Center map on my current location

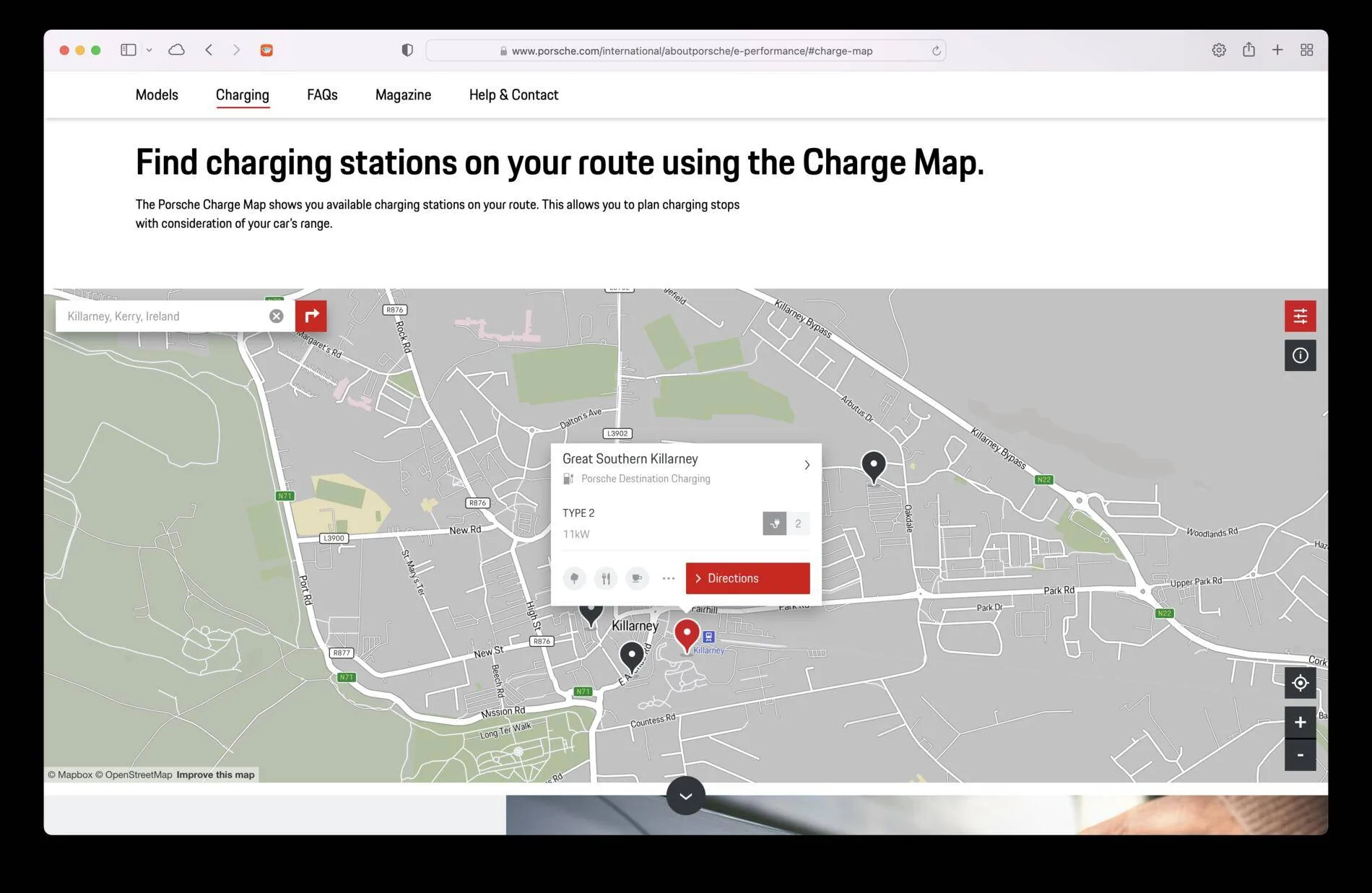click(1300, 683)
